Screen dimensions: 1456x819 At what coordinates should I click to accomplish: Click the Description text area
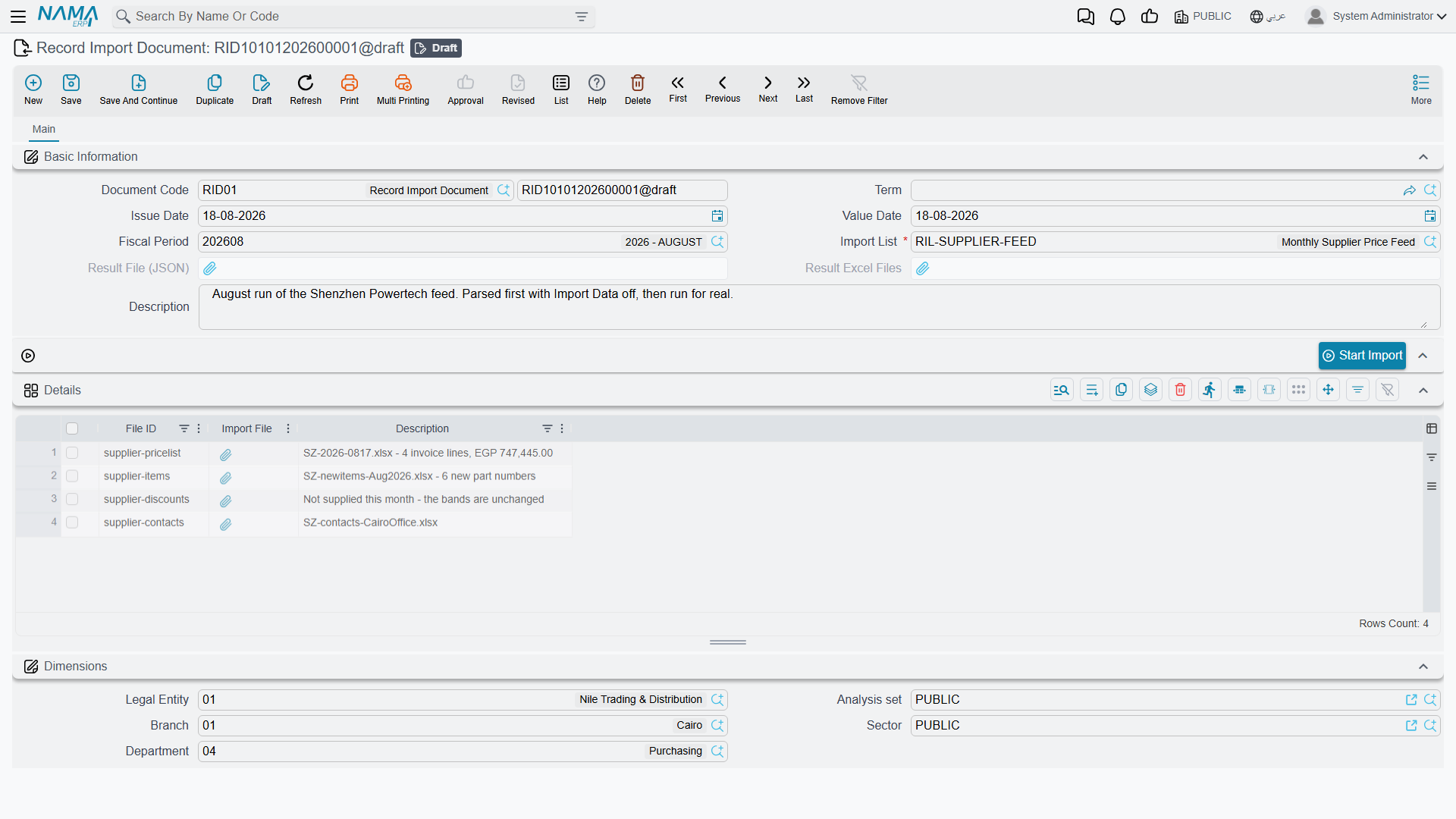pos(819,307)
